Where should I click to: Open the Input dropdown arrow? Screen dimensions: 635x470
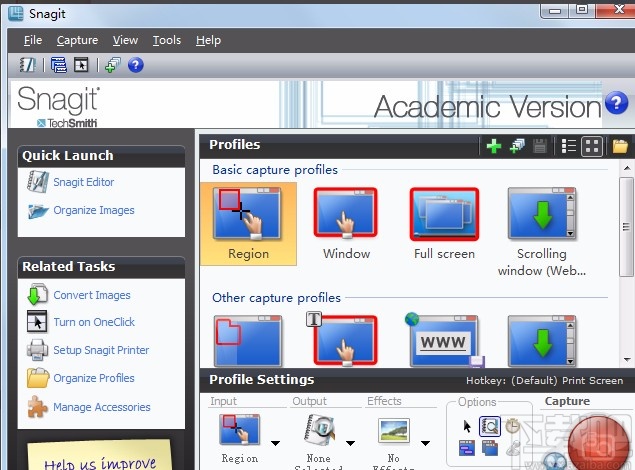click(275, 443)
